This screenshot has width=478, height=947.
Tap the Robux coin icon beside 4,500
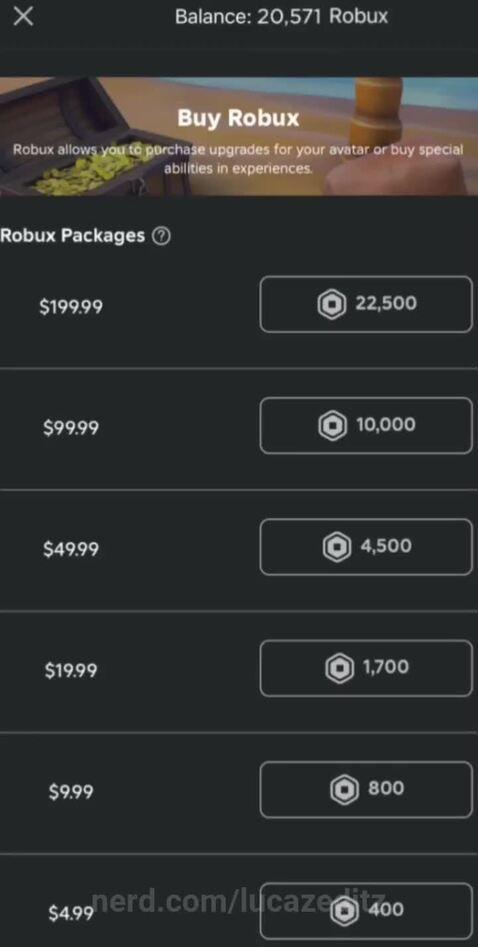coord(337,547)
